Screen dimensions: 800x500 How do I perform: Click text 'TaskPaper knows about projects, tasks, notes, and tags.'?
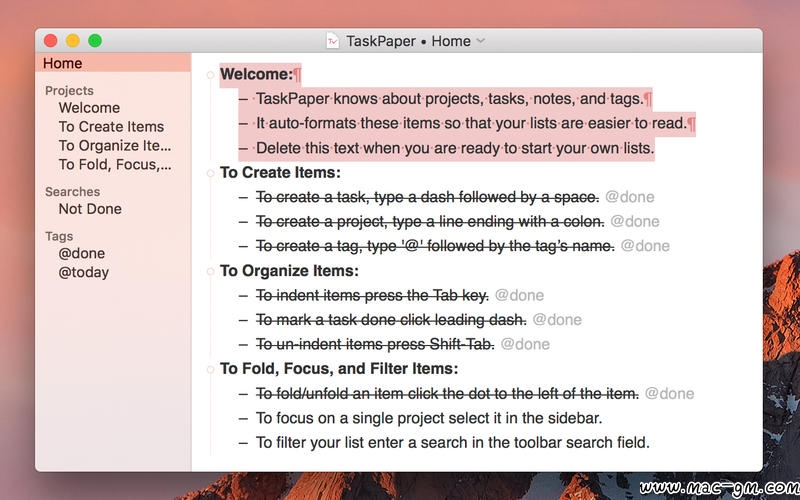click(449, 99)
